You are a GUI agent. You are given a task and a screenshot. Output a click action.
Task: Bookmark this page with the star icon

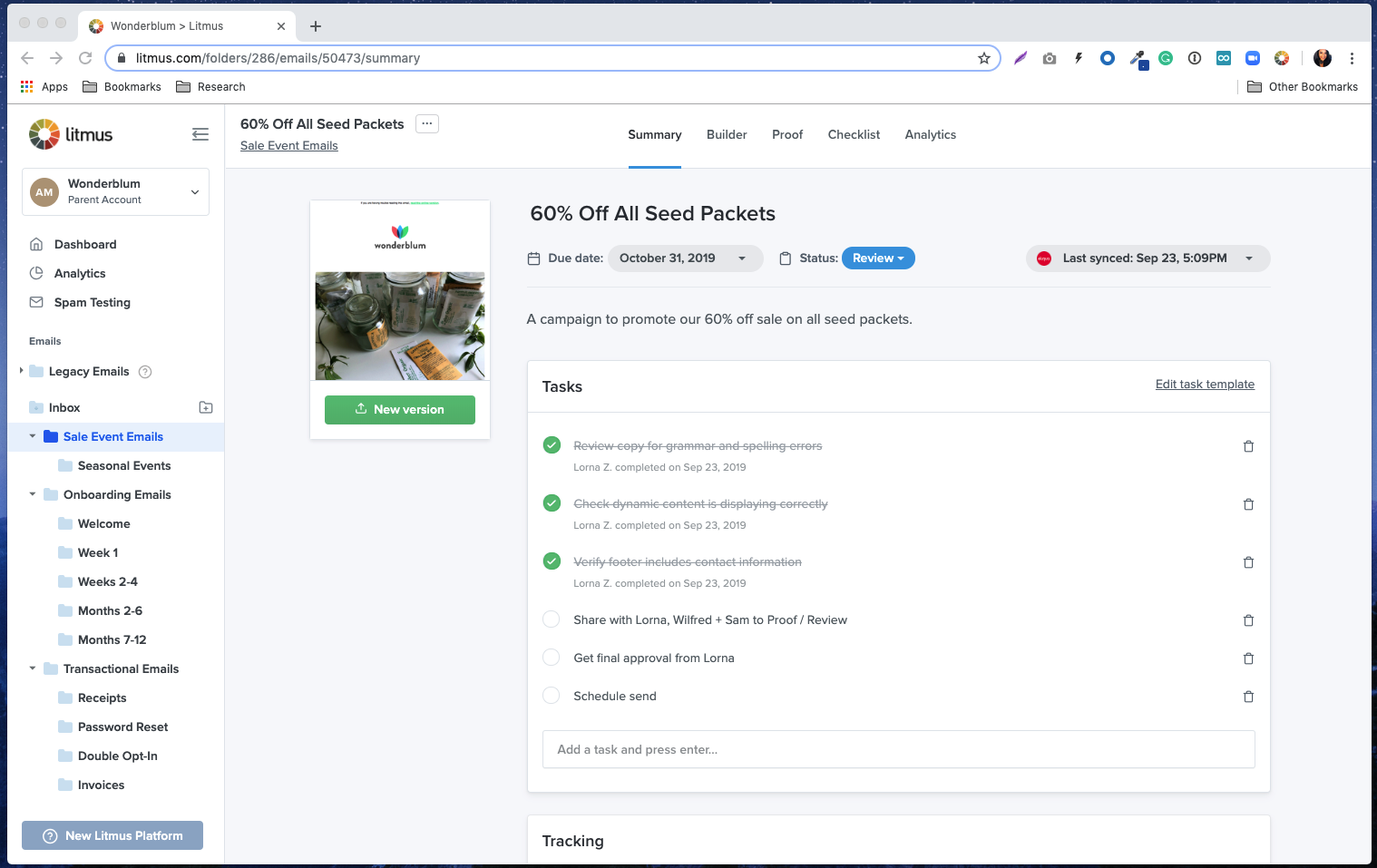tap(984, 58)
